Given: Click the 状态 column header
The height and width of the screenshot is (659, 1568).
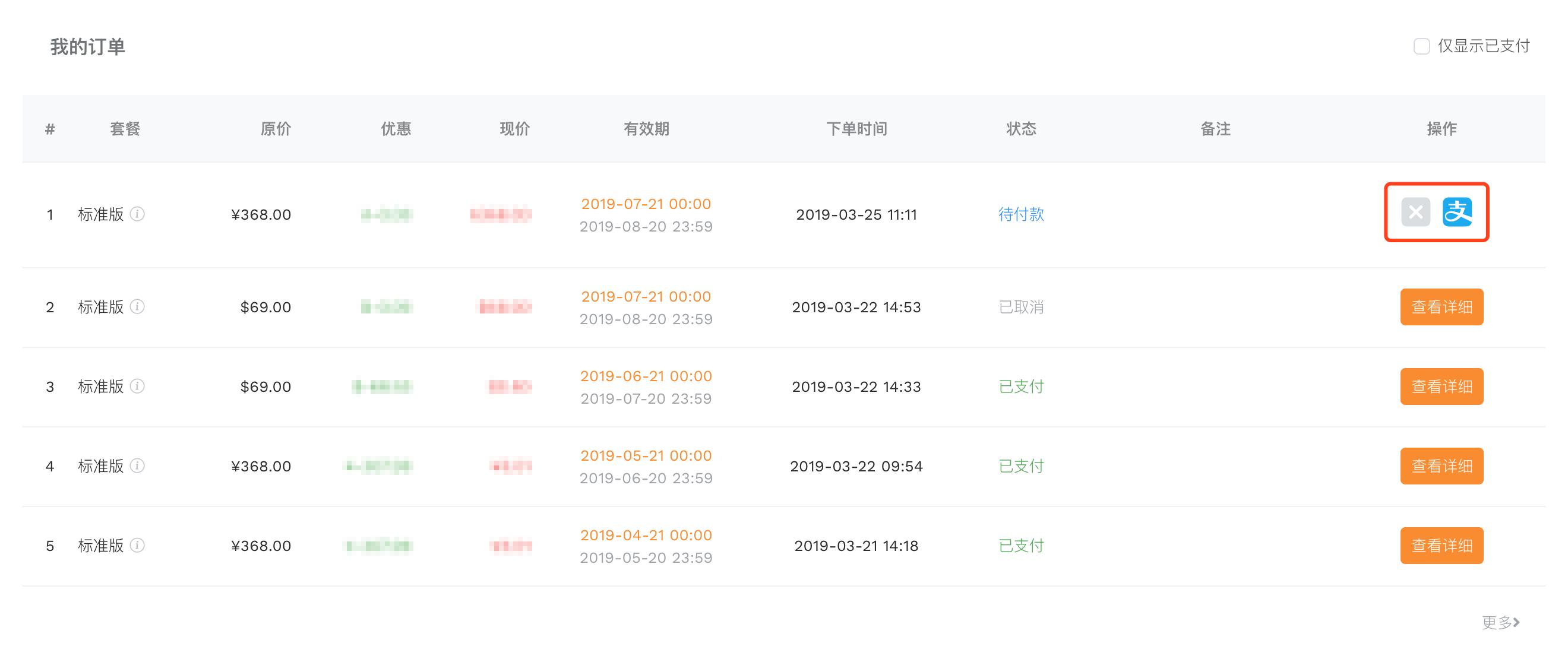Looking at the screenshot, I should tap(1020, 128).
